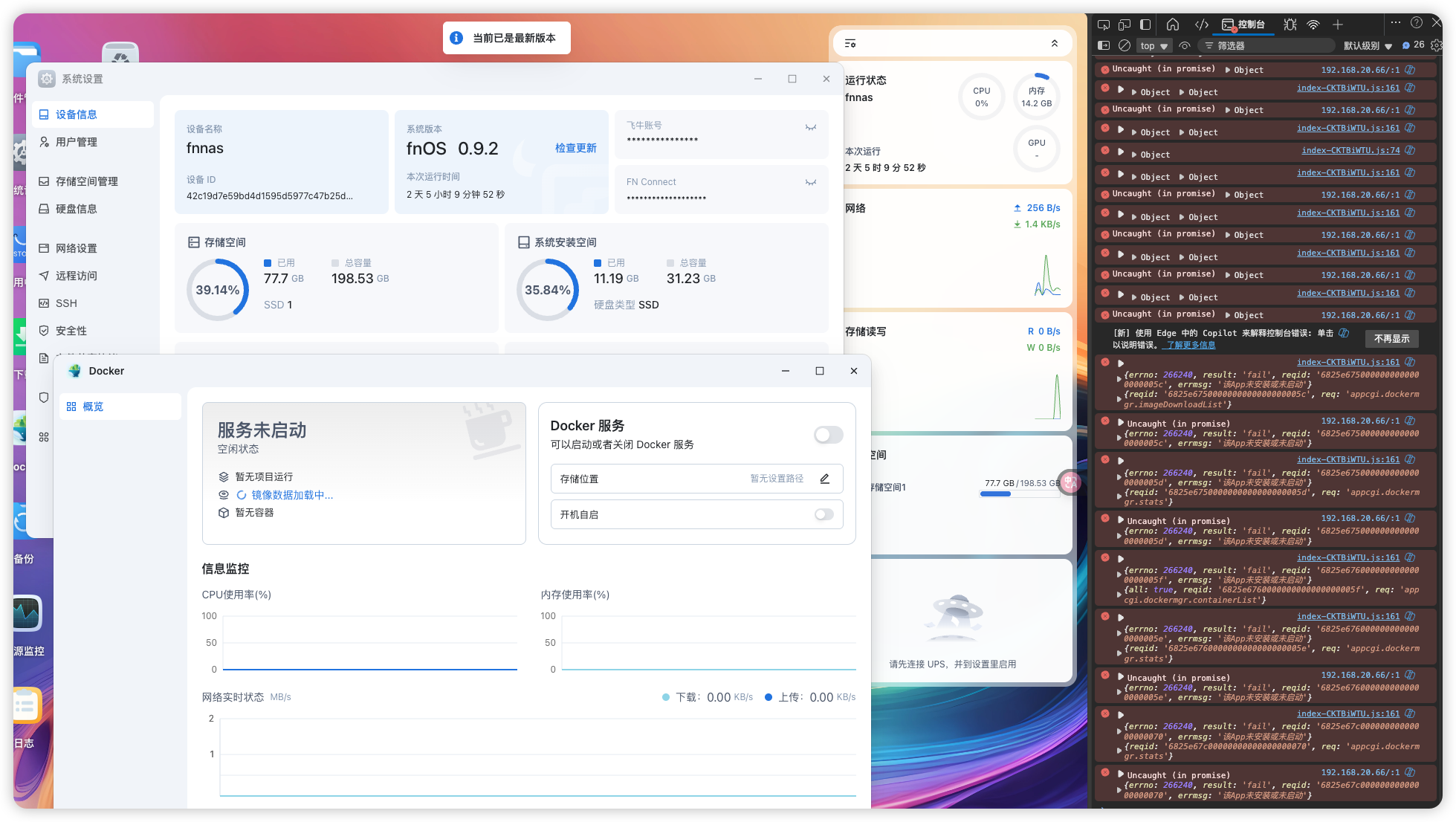The width and height of the screenshot is (1456, 822).
Task: Open the DevTools Welcome home tab
Action: 1173,25
